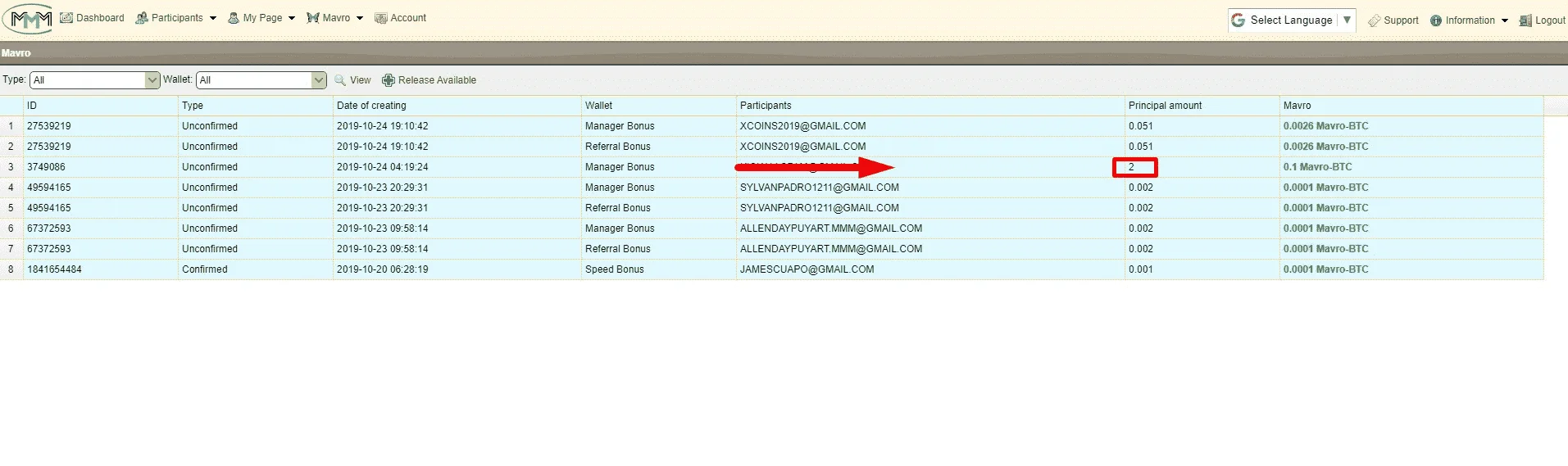This screenshot has height=466, width=1568.
Task: Open the Information menu
Action: [1470, 20]
